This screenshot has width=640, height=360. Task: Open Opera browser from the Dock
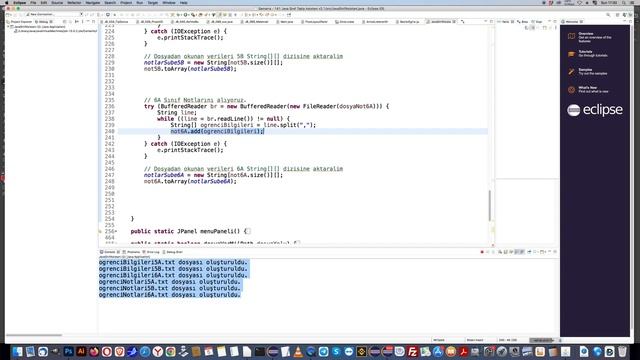click(107, 351)
